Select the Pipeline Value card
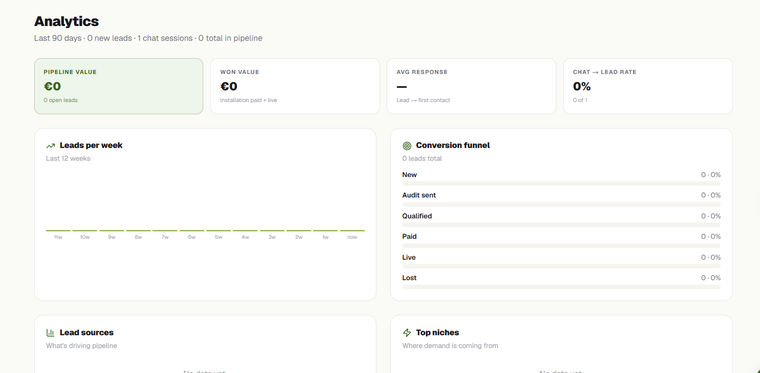The height and width of the screenshot is (373, 760). pyautogui.click(x=119, y=86)
